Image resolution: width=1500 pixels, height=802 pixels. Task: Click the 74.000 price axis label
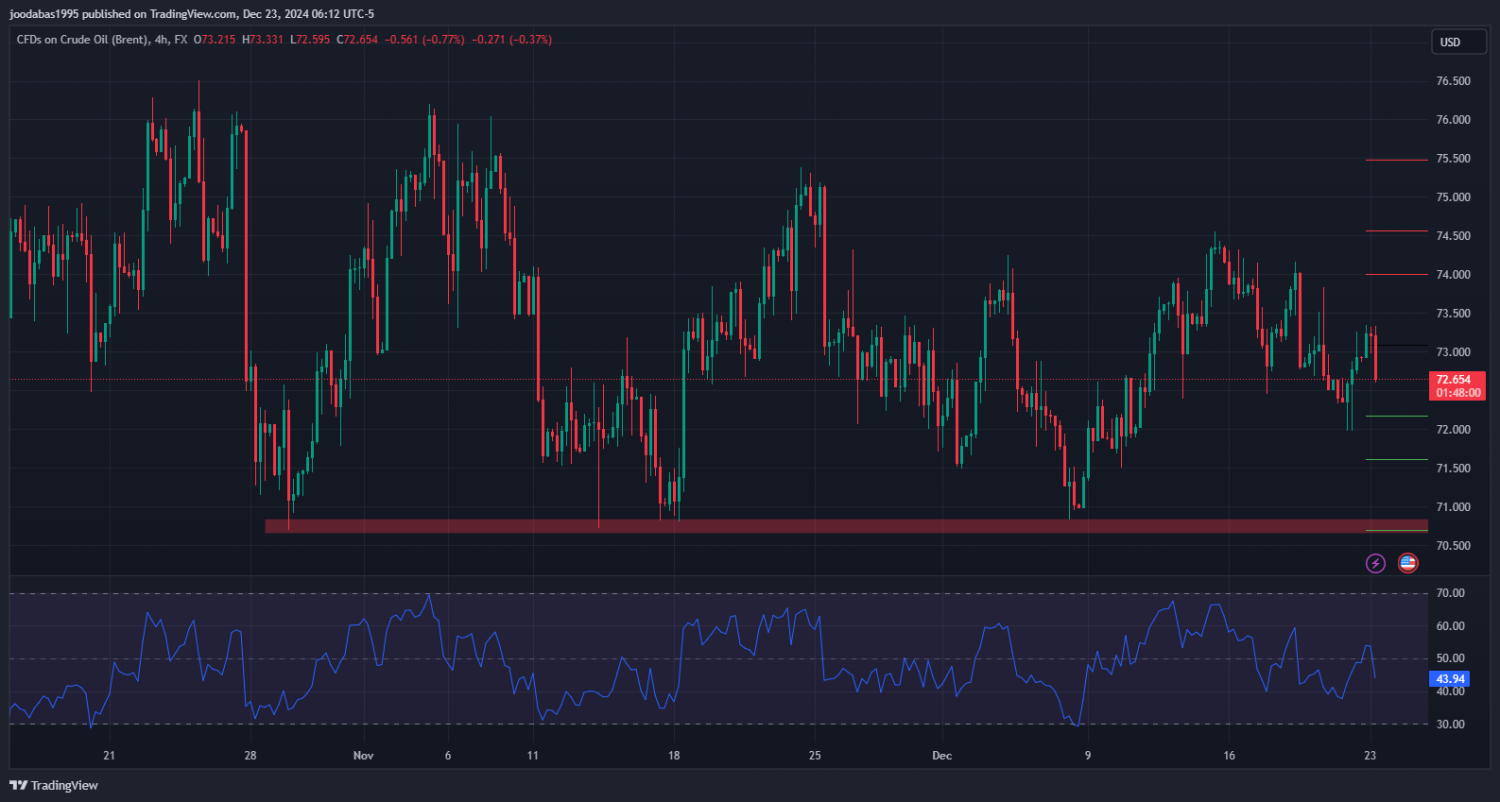click(1454, 275)
